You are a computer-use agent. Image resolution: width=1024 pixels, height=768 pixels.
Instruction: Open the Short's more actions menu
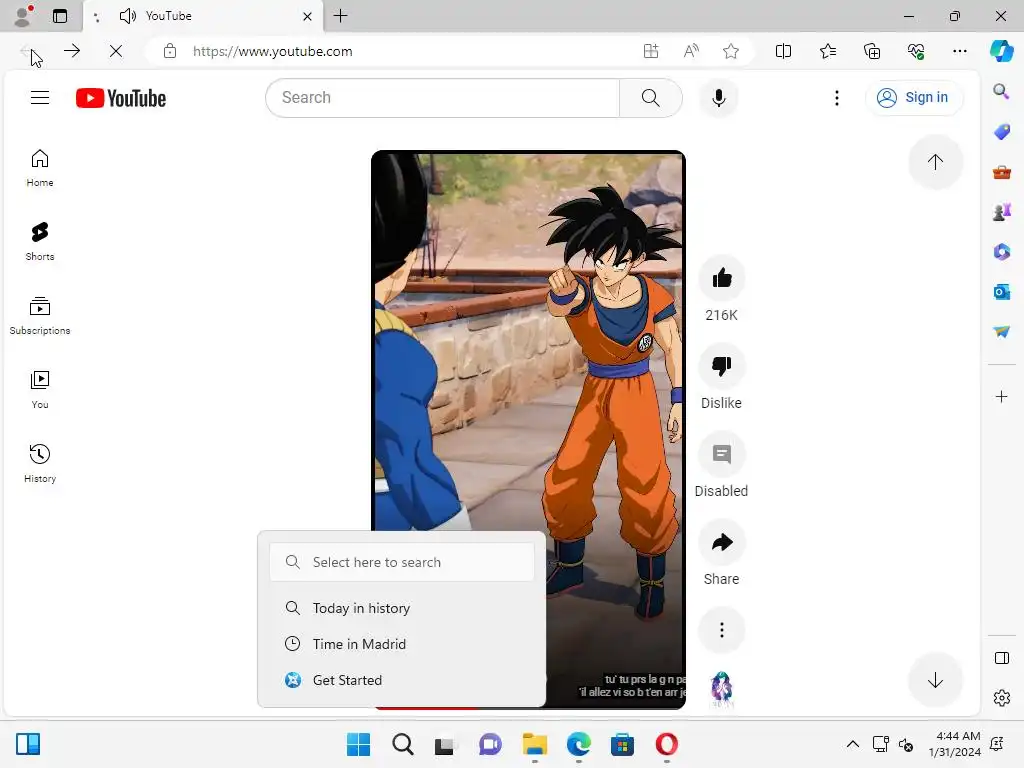click(x=722, y=630)
